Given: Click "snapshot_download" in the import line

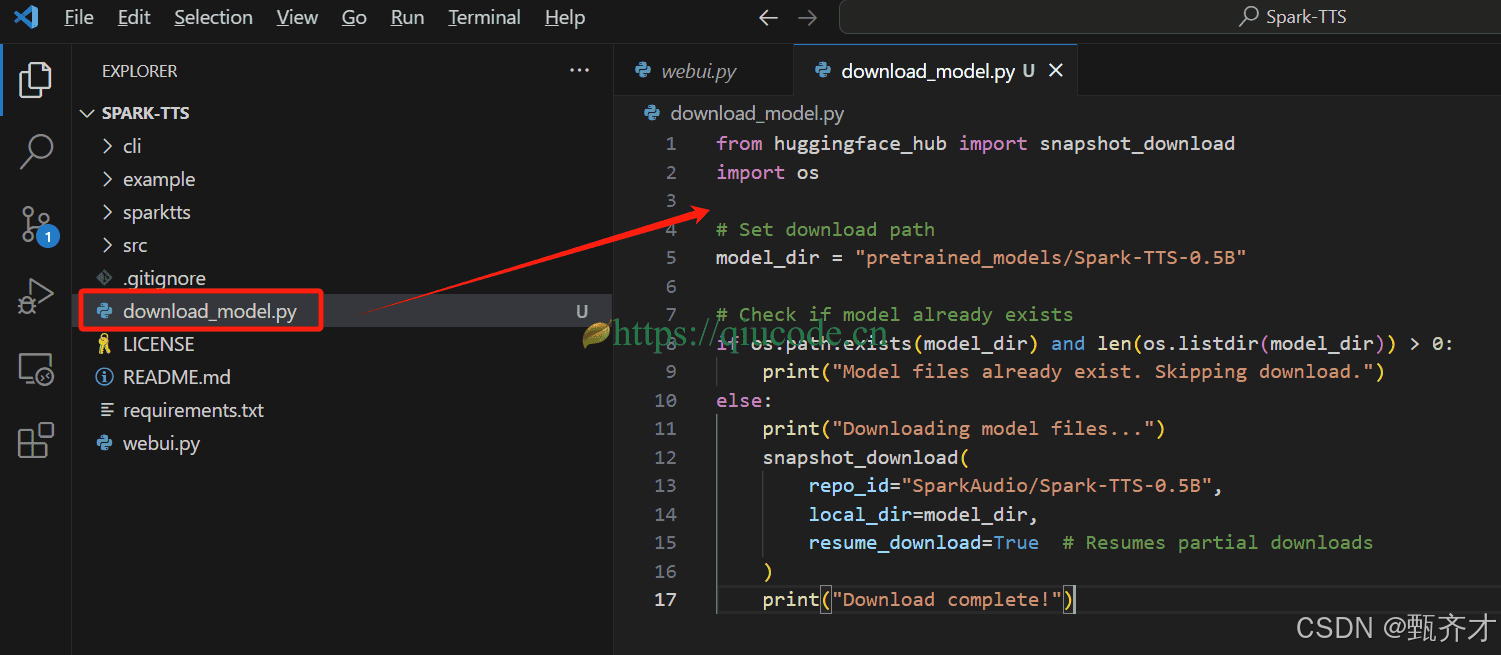Looking at the screenshot, I should point(1137,144).
